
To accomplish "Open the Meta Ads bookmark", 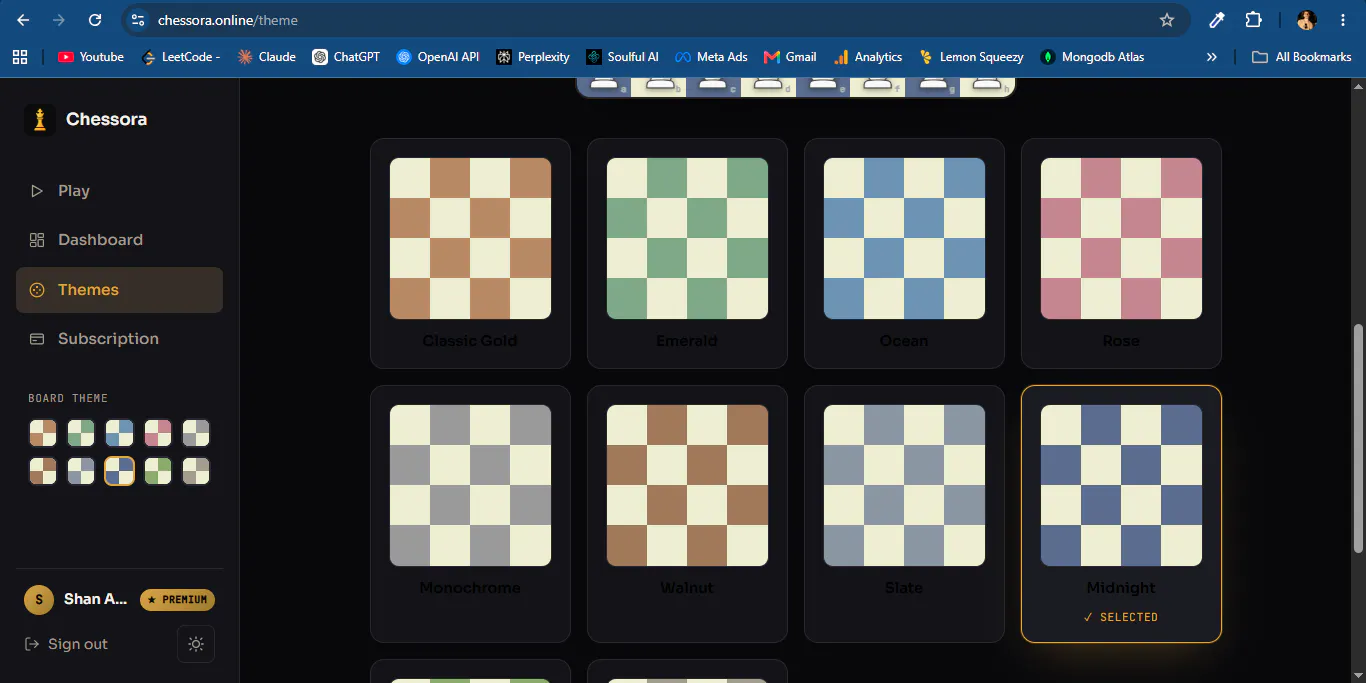I will tap(711, 57).
